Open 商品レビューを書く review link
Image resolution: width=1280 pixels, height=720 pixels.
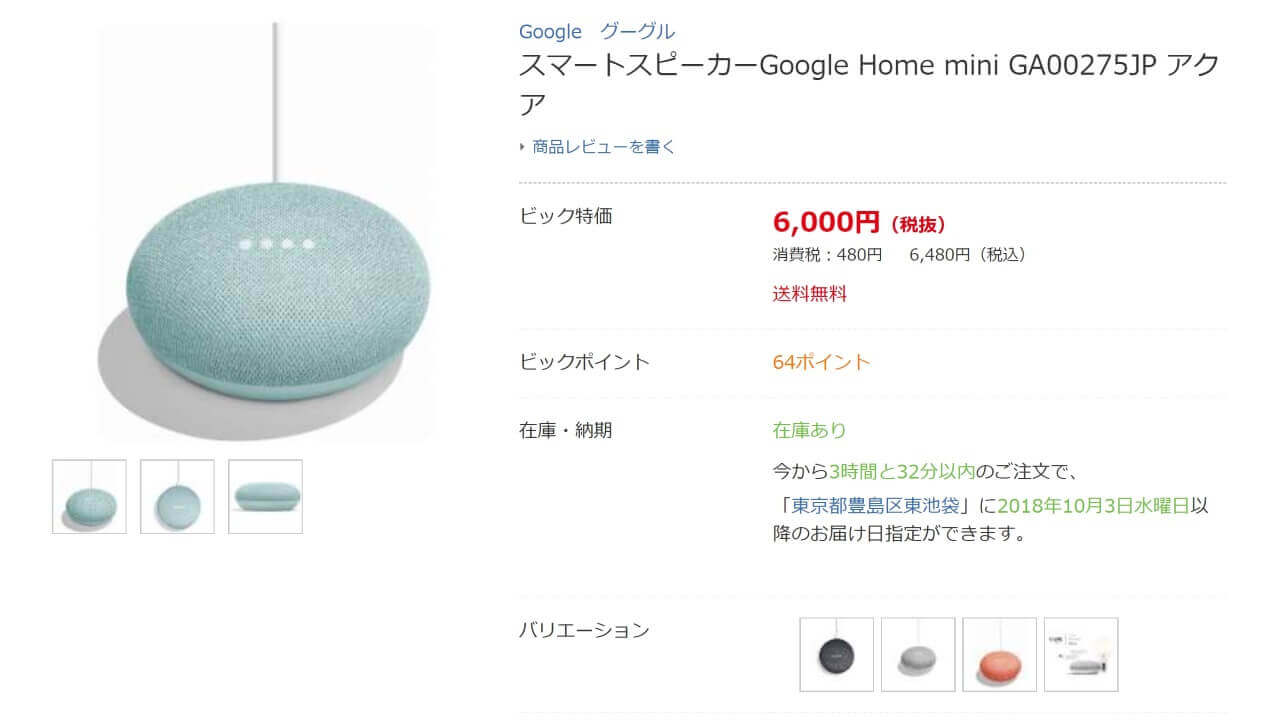(x=604, y=147)
